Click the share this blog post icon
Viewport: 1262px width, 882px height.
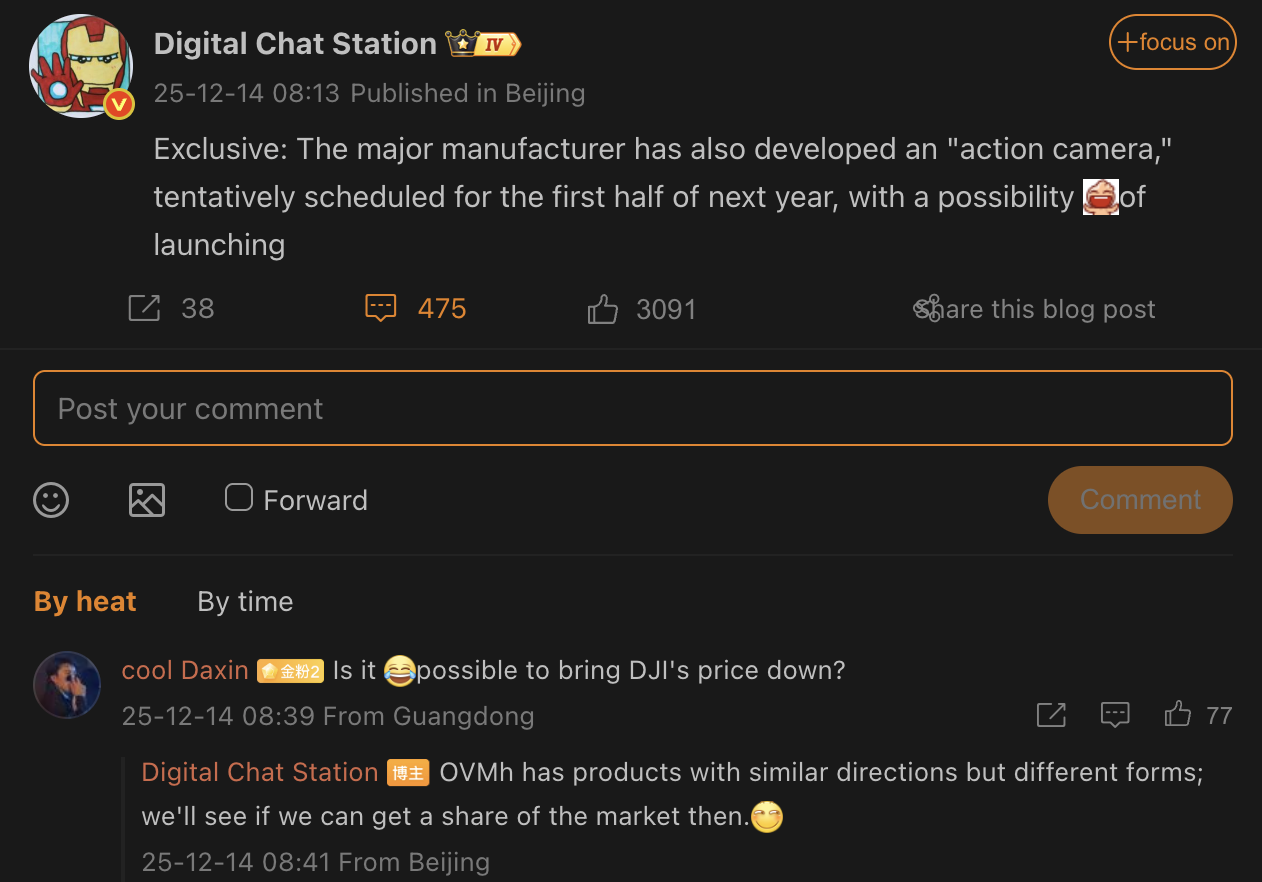coord(928,309)
